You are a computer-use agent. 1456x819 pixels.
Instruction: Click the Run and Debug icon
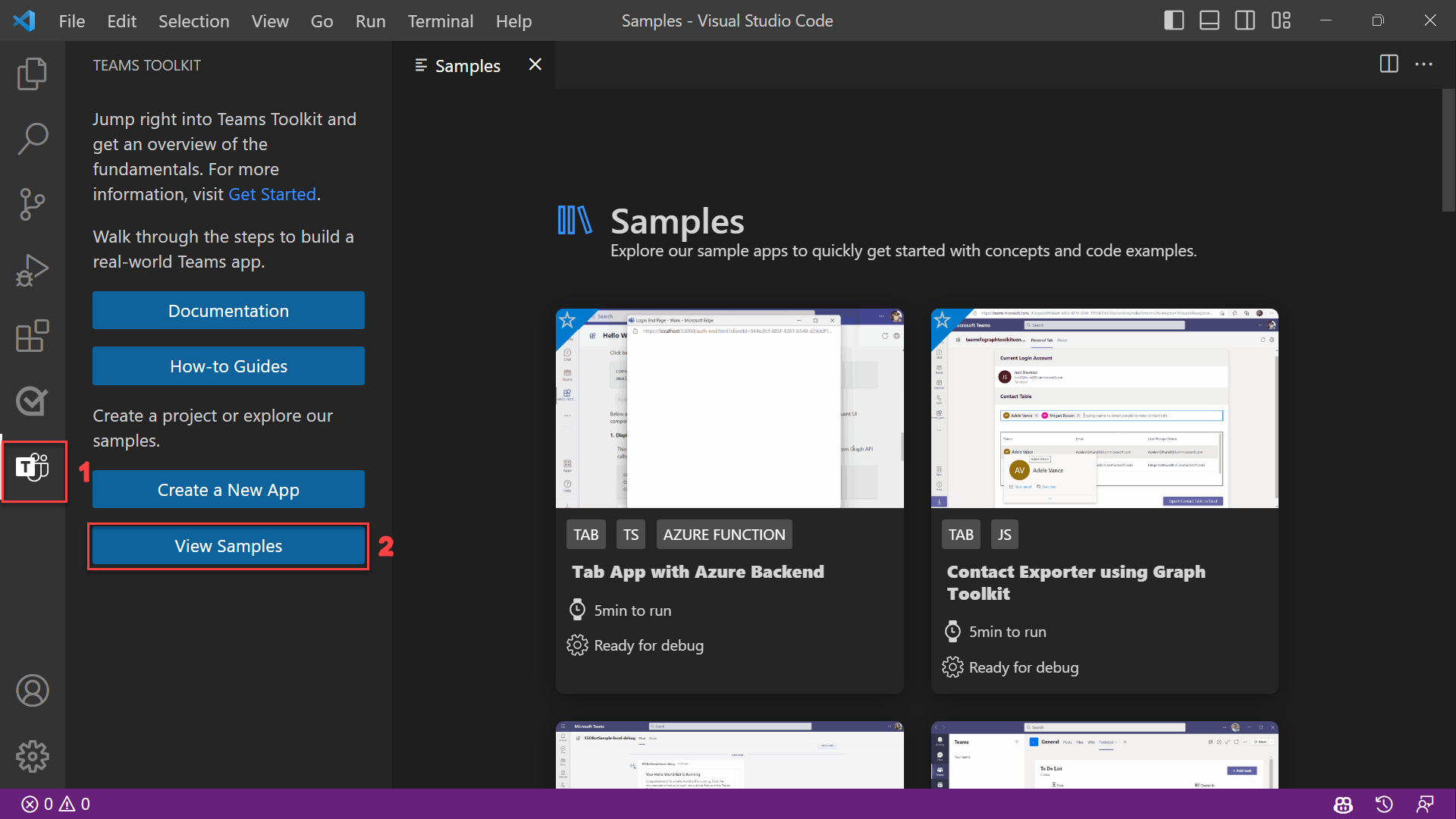(32, 271)
